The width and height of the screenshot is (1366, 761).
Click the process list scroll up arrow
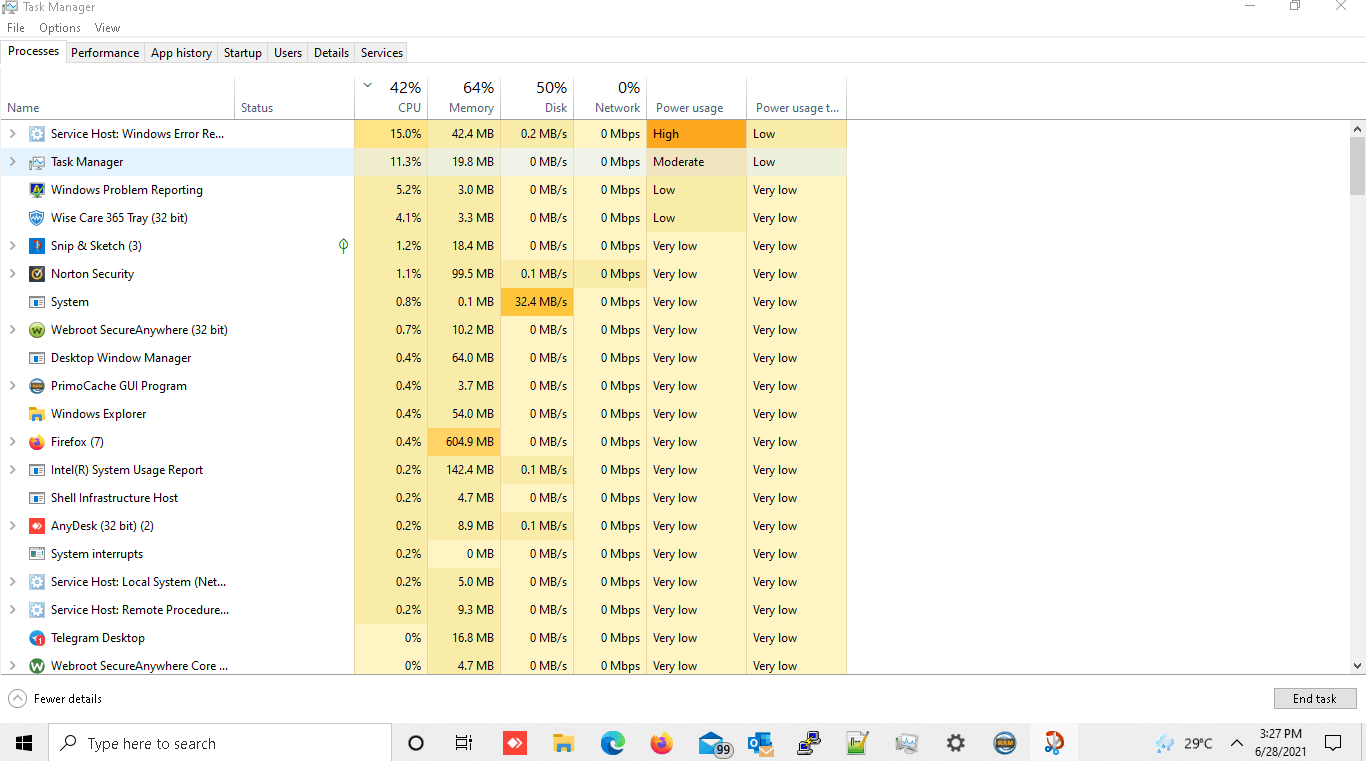point(1357,129)
